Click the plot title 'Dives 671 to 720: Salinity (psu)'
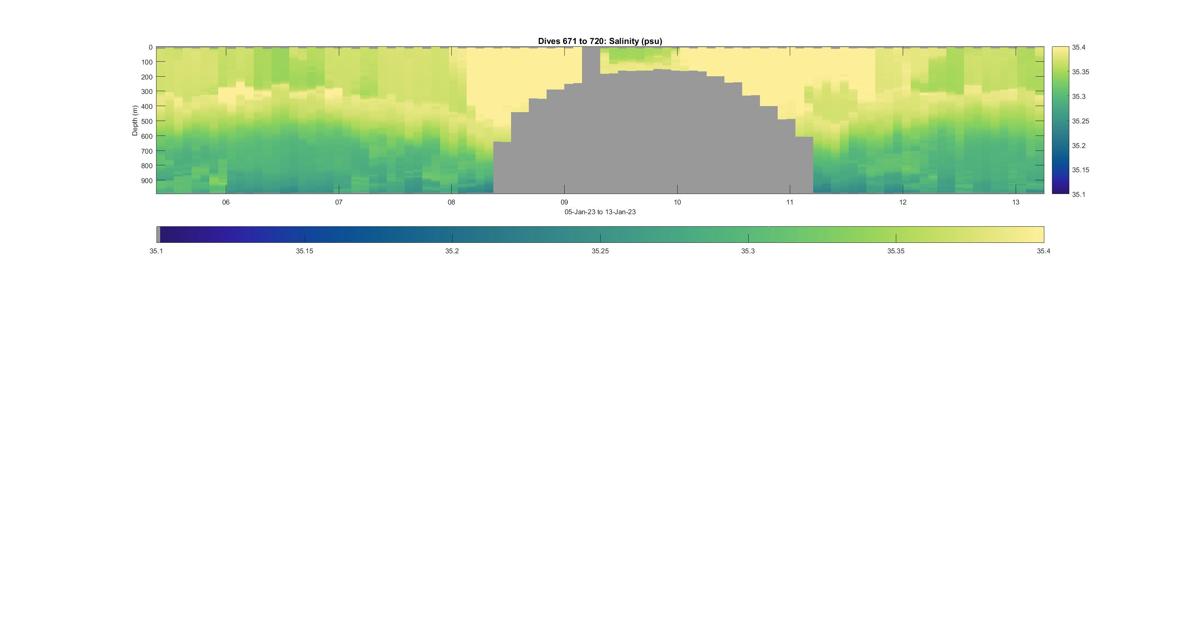The image size is (1200, 622). click(x=600, y=41)
